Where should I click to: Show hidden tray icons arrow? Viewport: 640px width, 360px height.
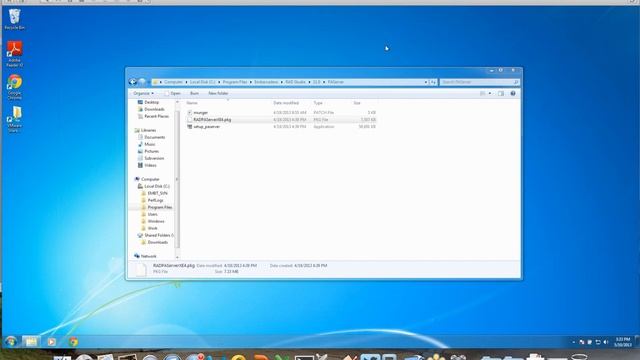click(x=573, y=342)
